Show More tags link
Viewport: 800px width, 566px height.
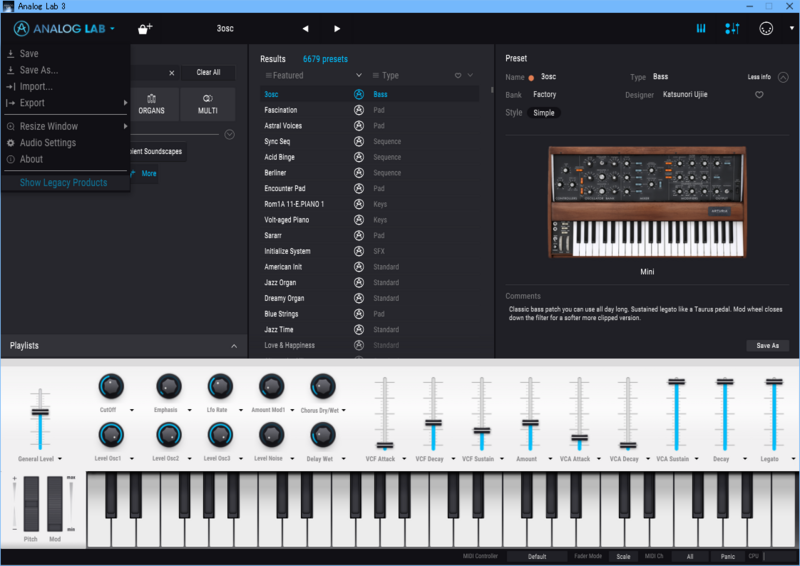click(x=148, y=174)
